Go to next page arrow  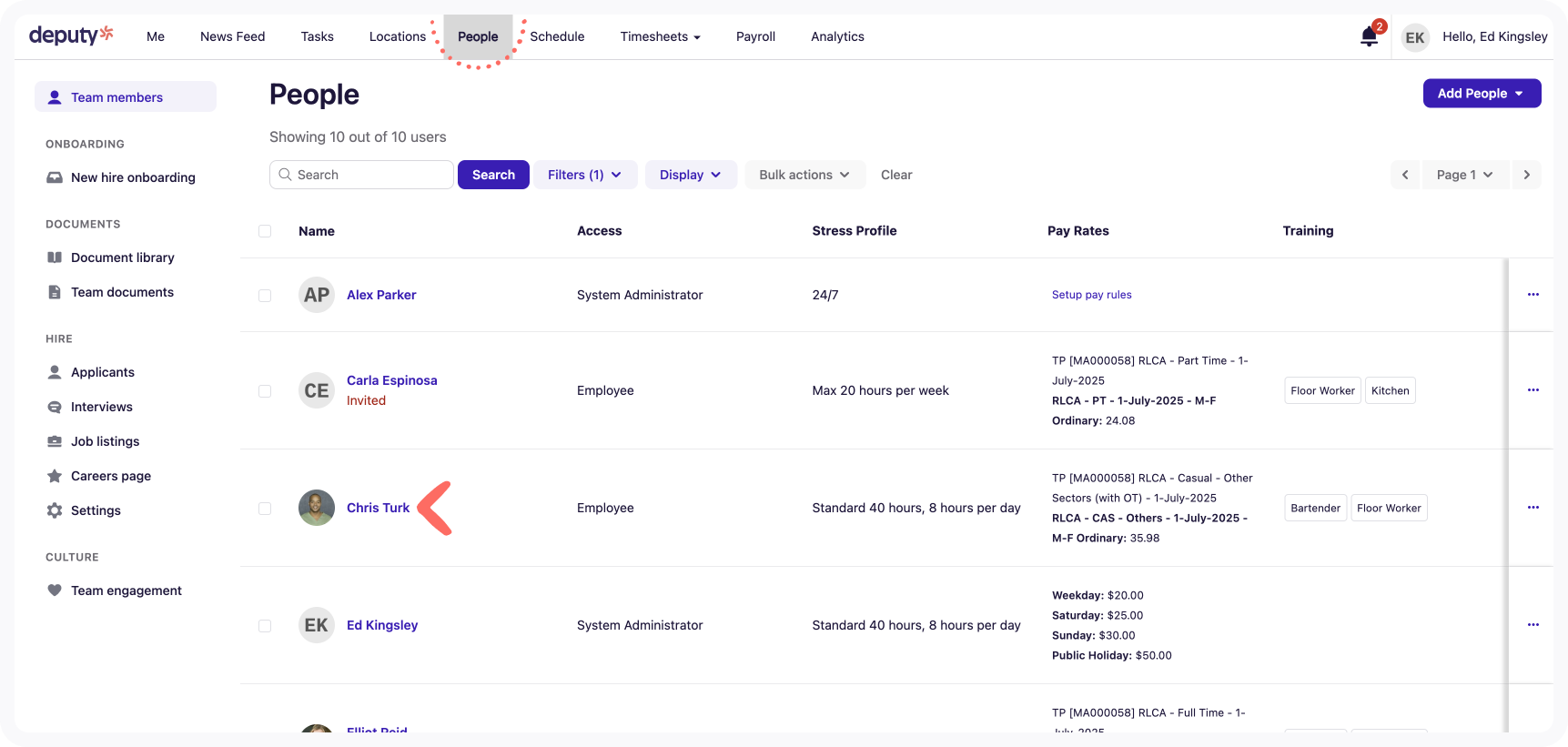click(x=1526, y=175)
